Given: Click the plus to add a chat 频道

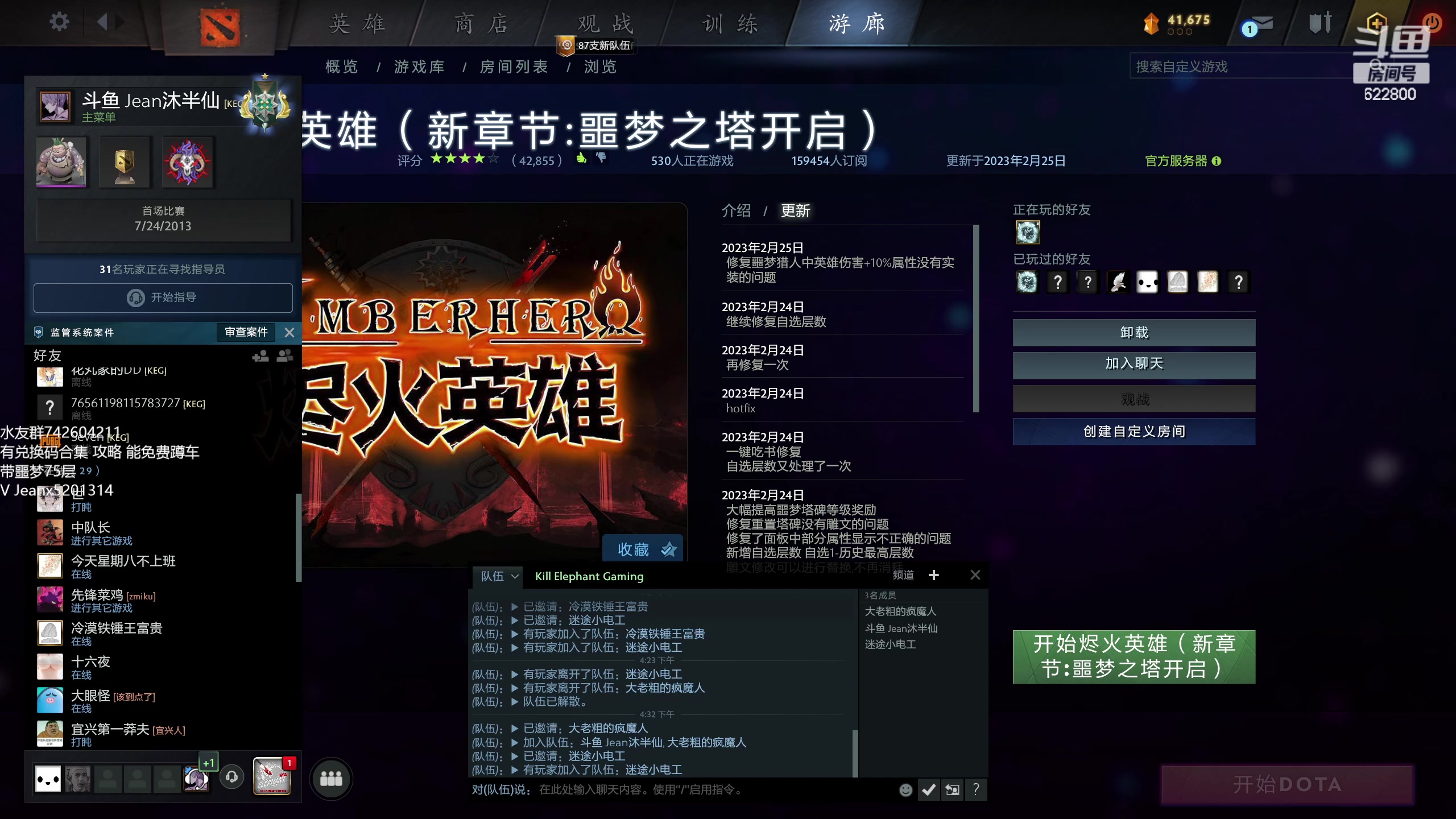Looking at the screenshot, I should (x=933, y=575).
